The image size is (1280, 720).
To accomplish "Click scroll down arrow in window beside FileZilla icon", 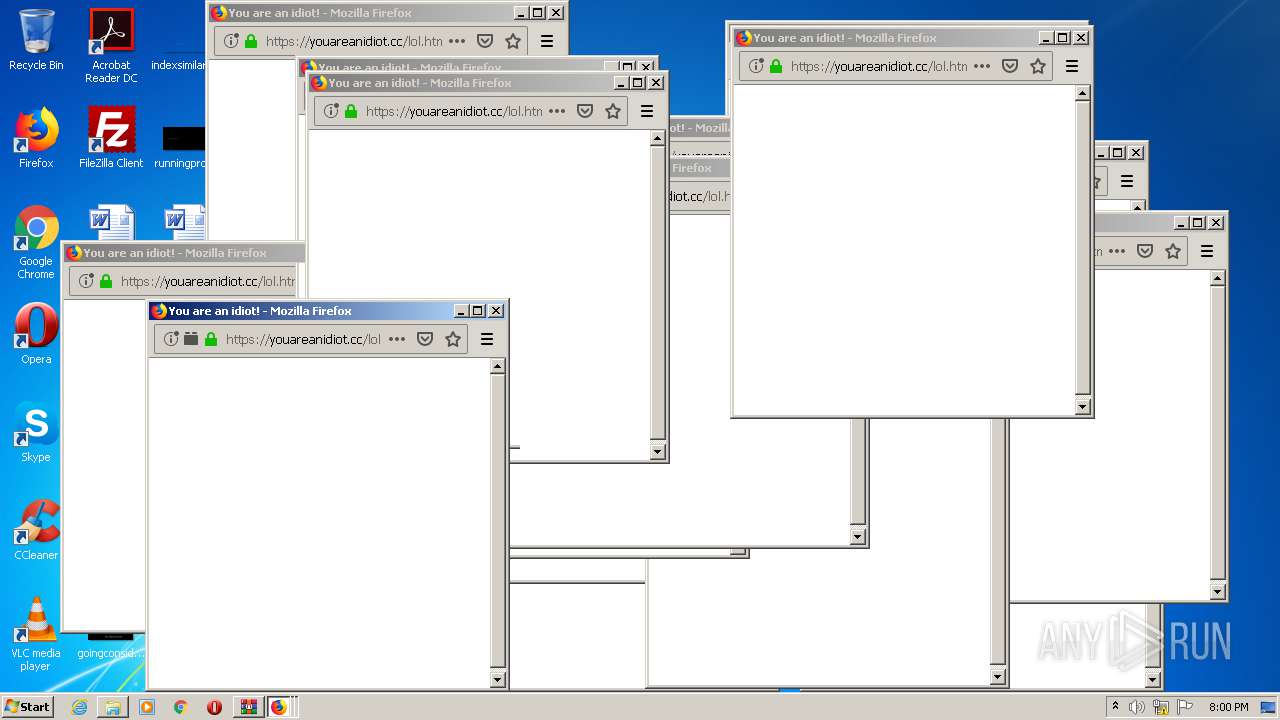I will click(x=657, y=452).
